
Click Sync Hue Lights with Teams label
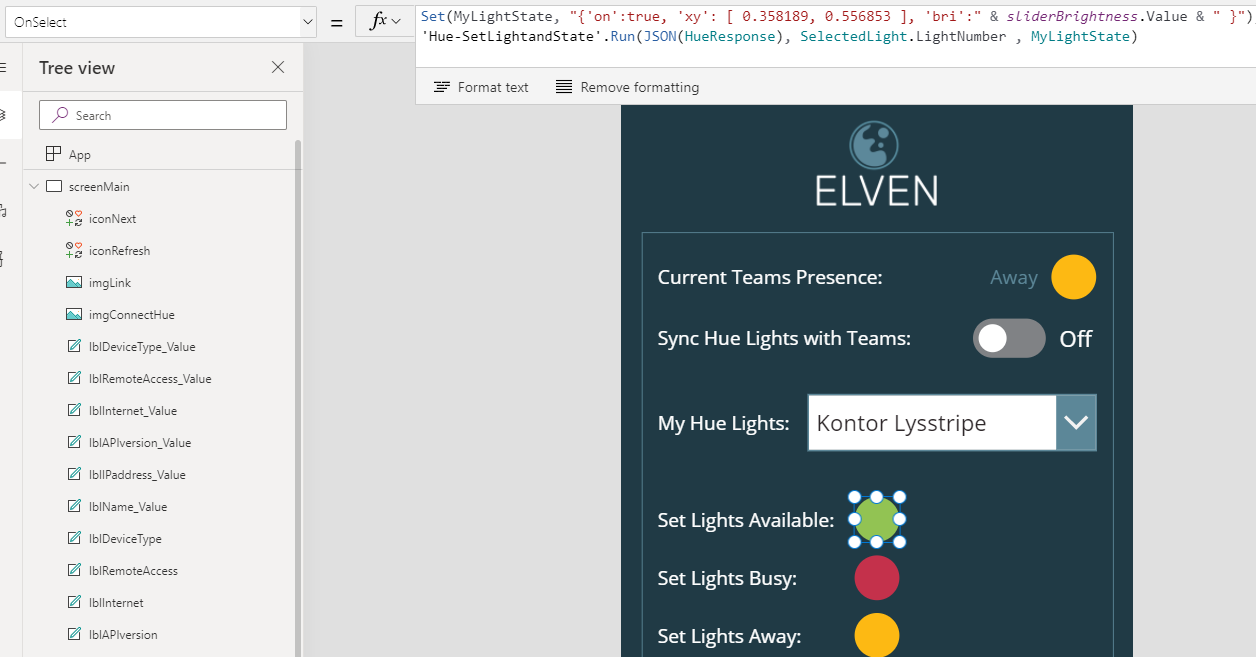pyautogui.click(x=784, y=338)
